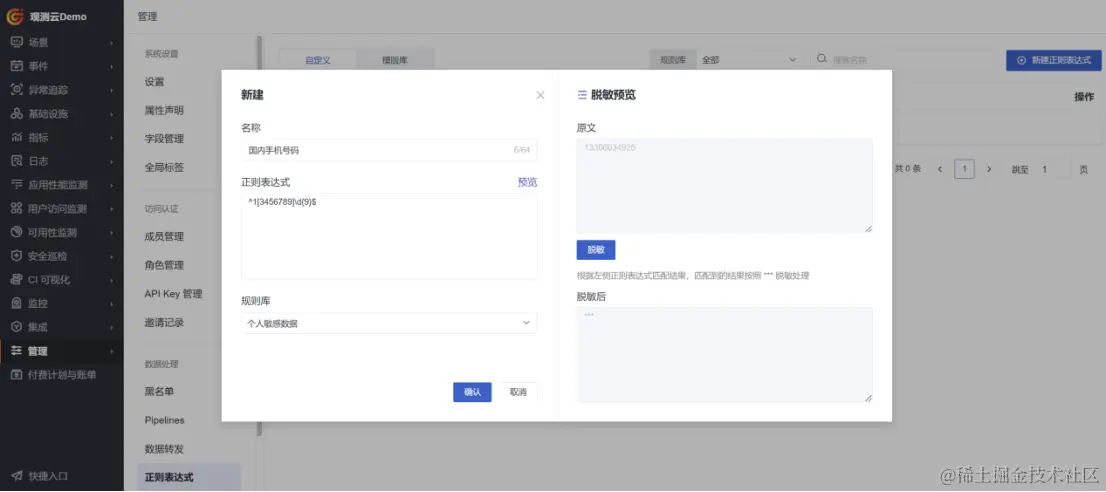Open the 规则库 全部 filter dropdown
This screenshot has height=492, width=1106.
click(749, 60)
